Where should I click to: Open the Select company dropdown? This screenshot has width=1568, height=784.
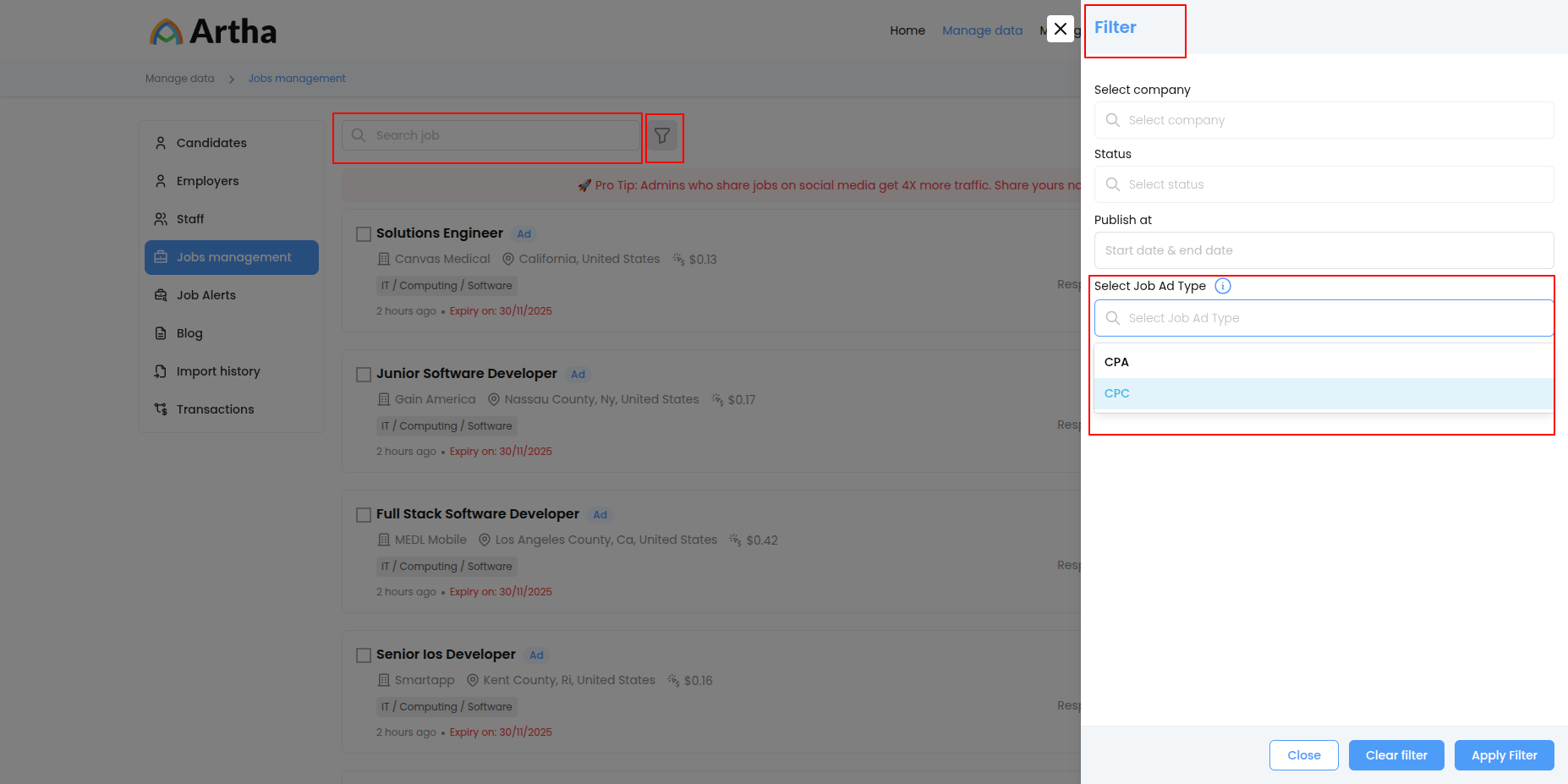(x=1324, y=120)
